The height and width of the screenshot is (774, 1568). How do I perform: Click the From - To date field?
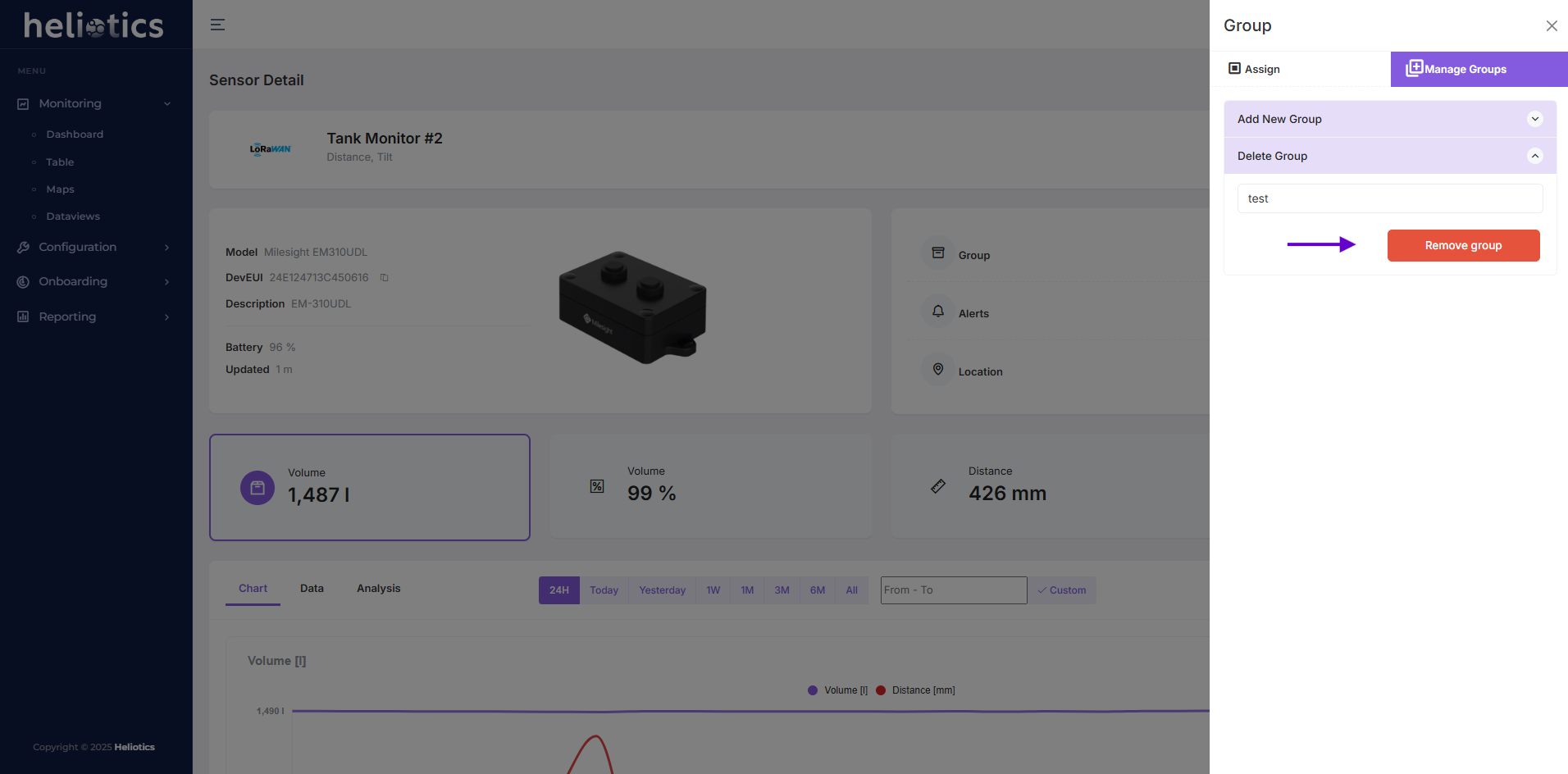click(954, 590)
